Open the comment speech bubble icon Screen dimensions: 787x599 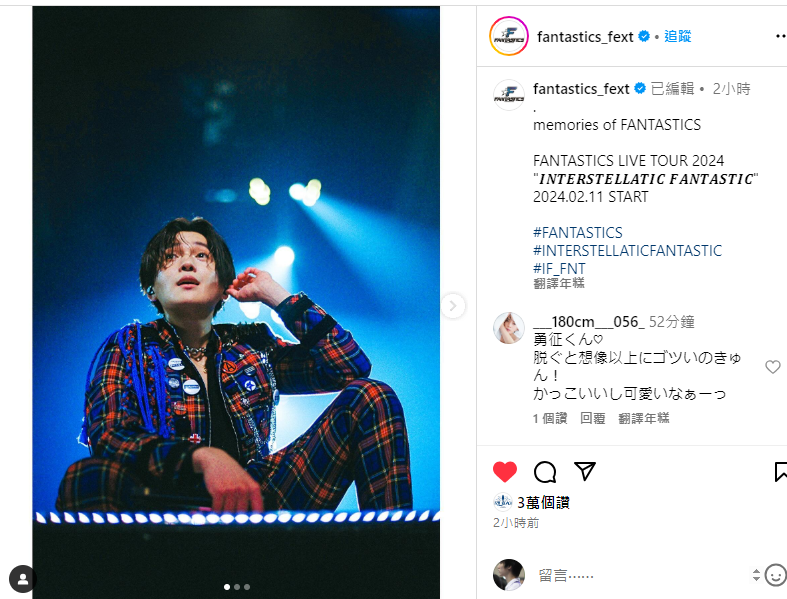pos(545,472)
